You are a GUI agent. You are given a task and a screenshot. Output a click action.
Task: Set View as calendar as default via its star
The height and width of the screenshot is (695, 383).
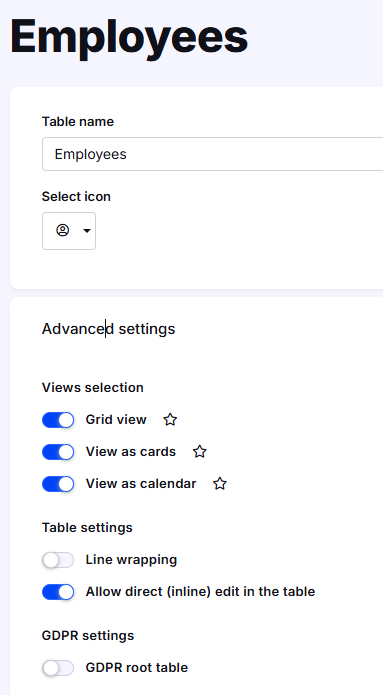pos(220,484)
